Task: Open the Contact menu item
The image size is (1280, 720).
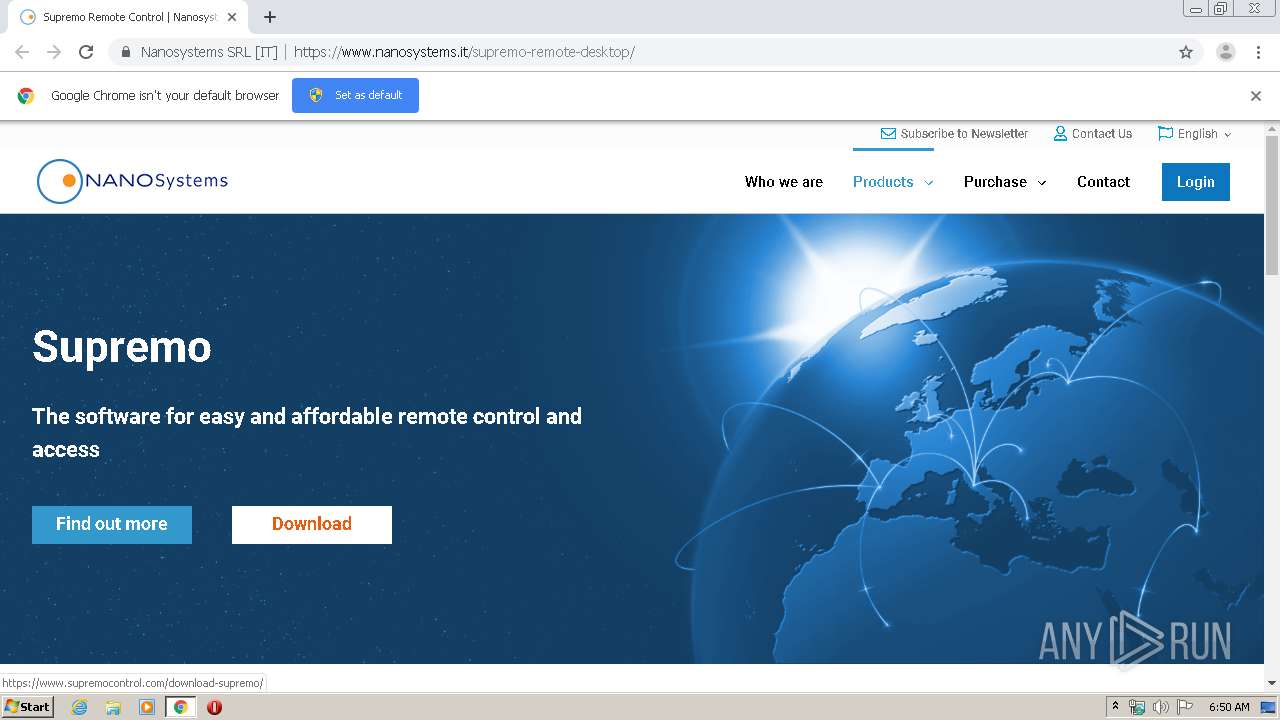Action: click(1103, 182)
